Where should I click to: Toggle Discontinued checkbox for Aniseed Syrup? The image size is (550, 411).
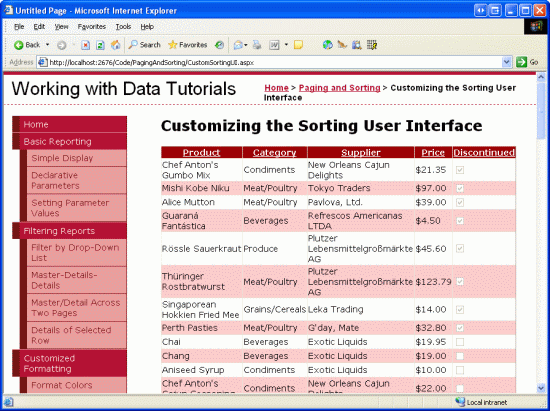pos(460,370)
